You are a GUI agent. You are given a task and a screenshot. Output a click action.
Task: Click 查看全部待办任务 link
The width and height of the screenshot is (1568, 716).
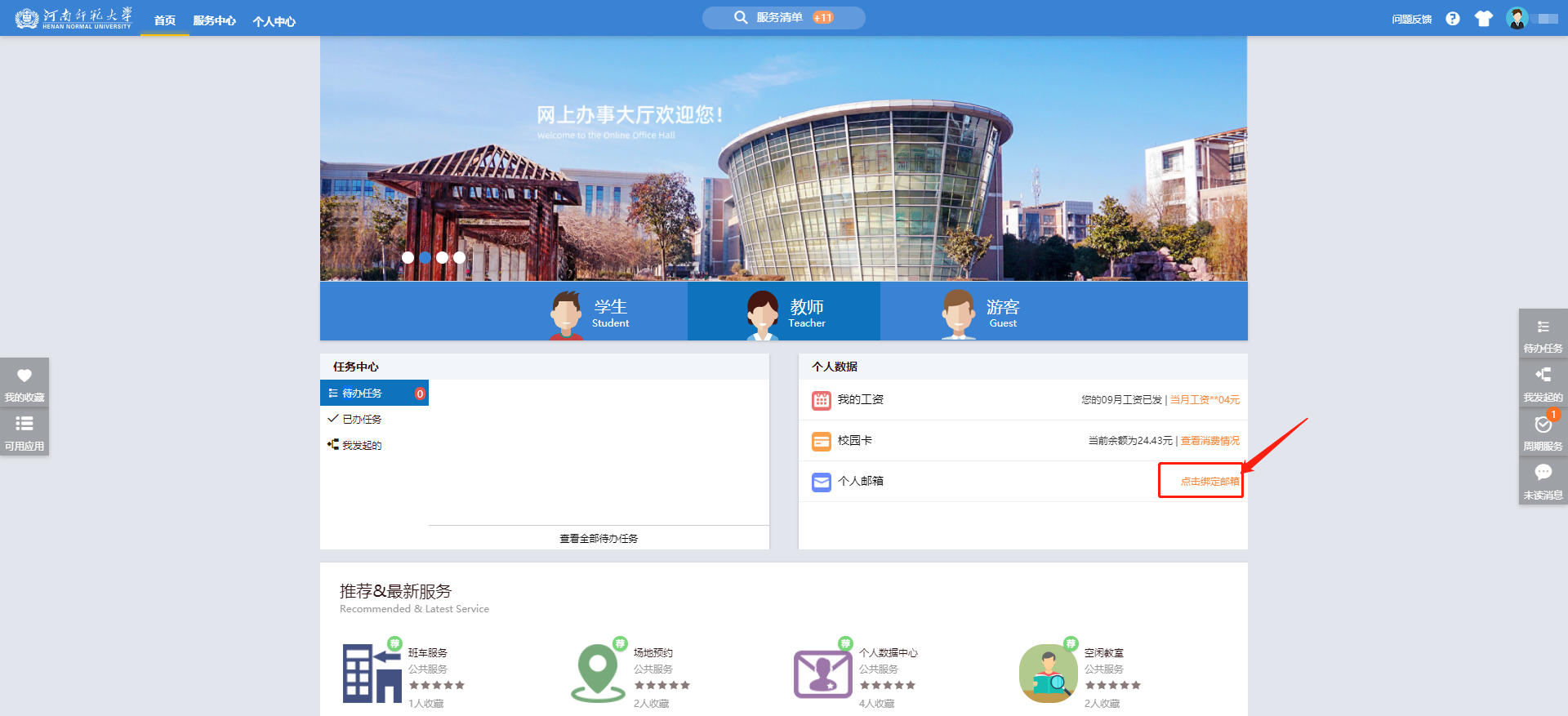[x=599, y=538]
